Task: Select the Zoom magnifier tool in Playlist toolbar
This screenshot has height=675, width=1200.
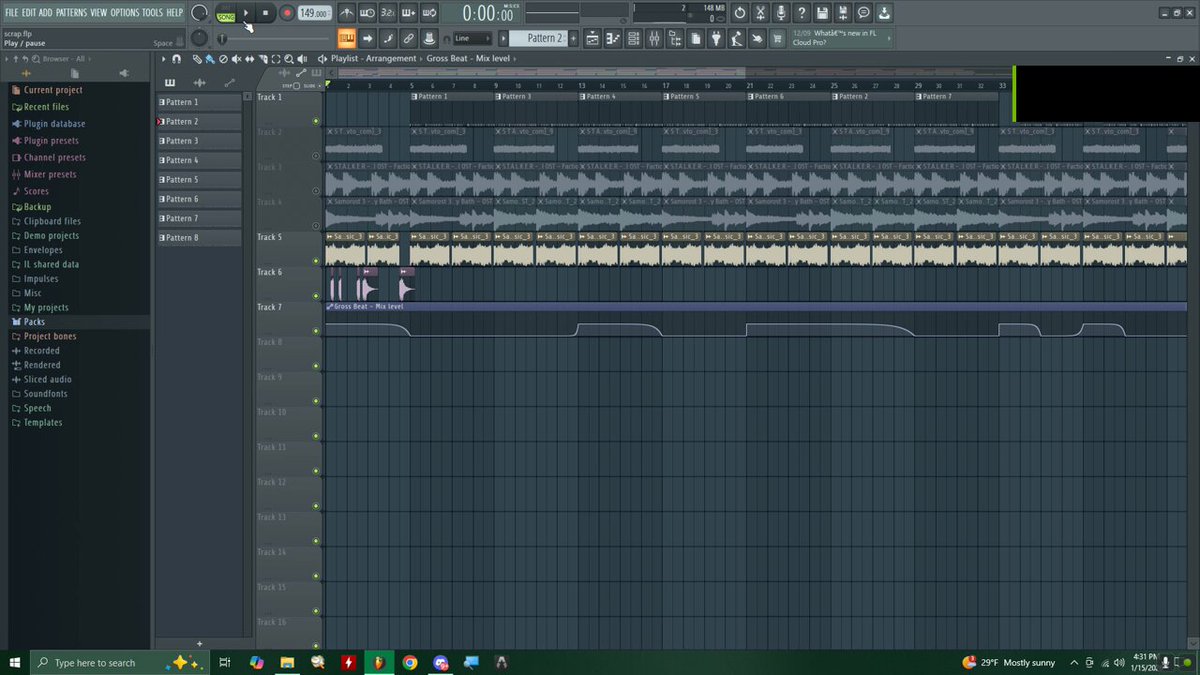Action: click(288, 58)
